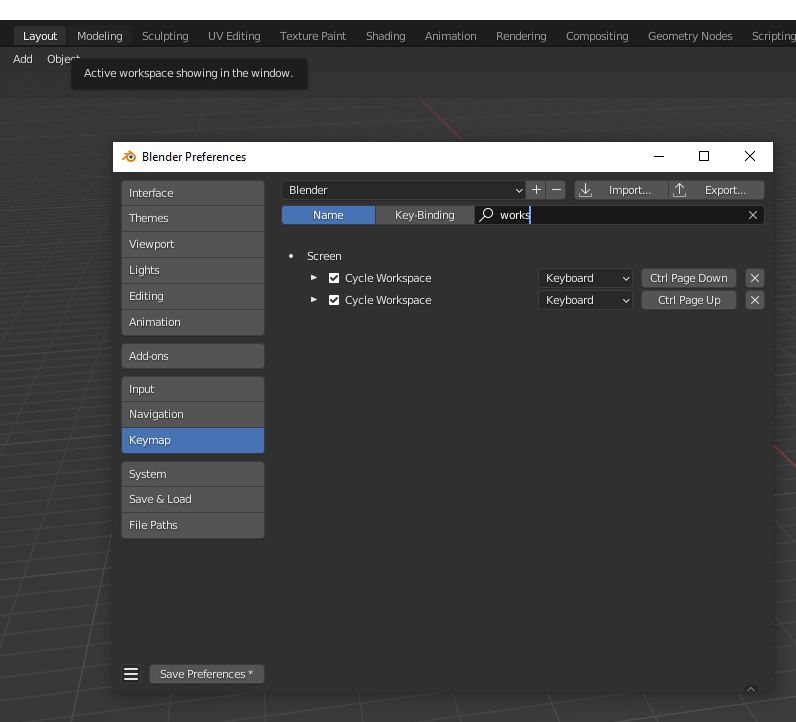Open the UV Editing workspace tab

click(234, 36)
